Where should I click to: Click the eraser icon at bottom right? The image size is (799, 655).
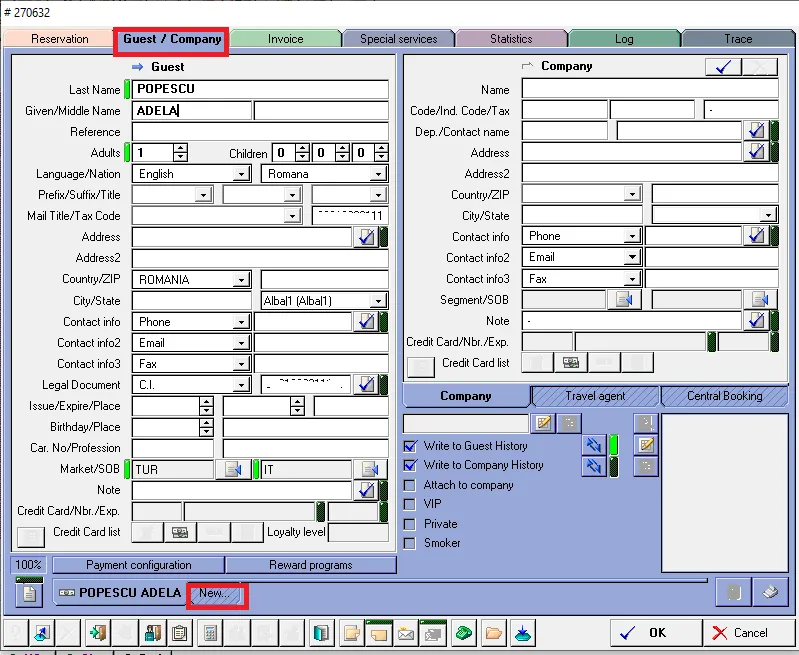coord(769,592)
